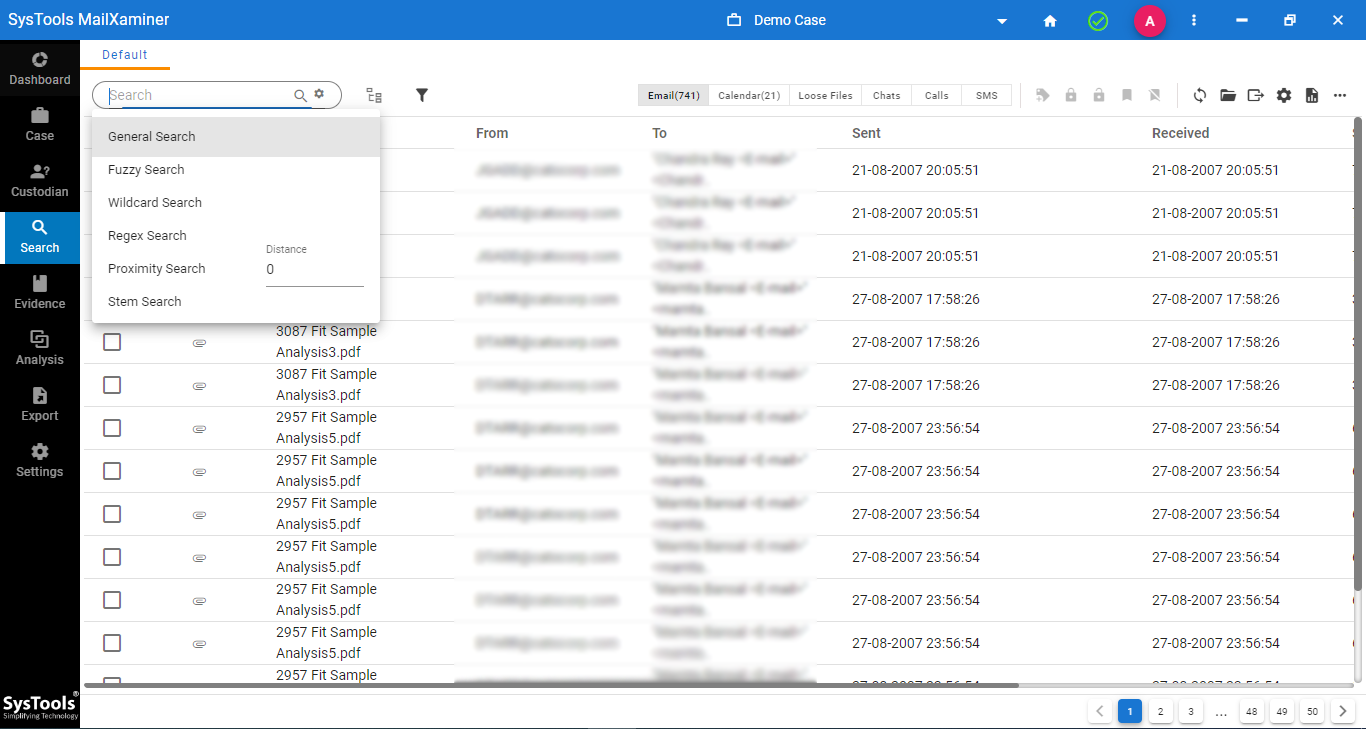Click the horizontal scrollbar under the table

tap(551, 686)
